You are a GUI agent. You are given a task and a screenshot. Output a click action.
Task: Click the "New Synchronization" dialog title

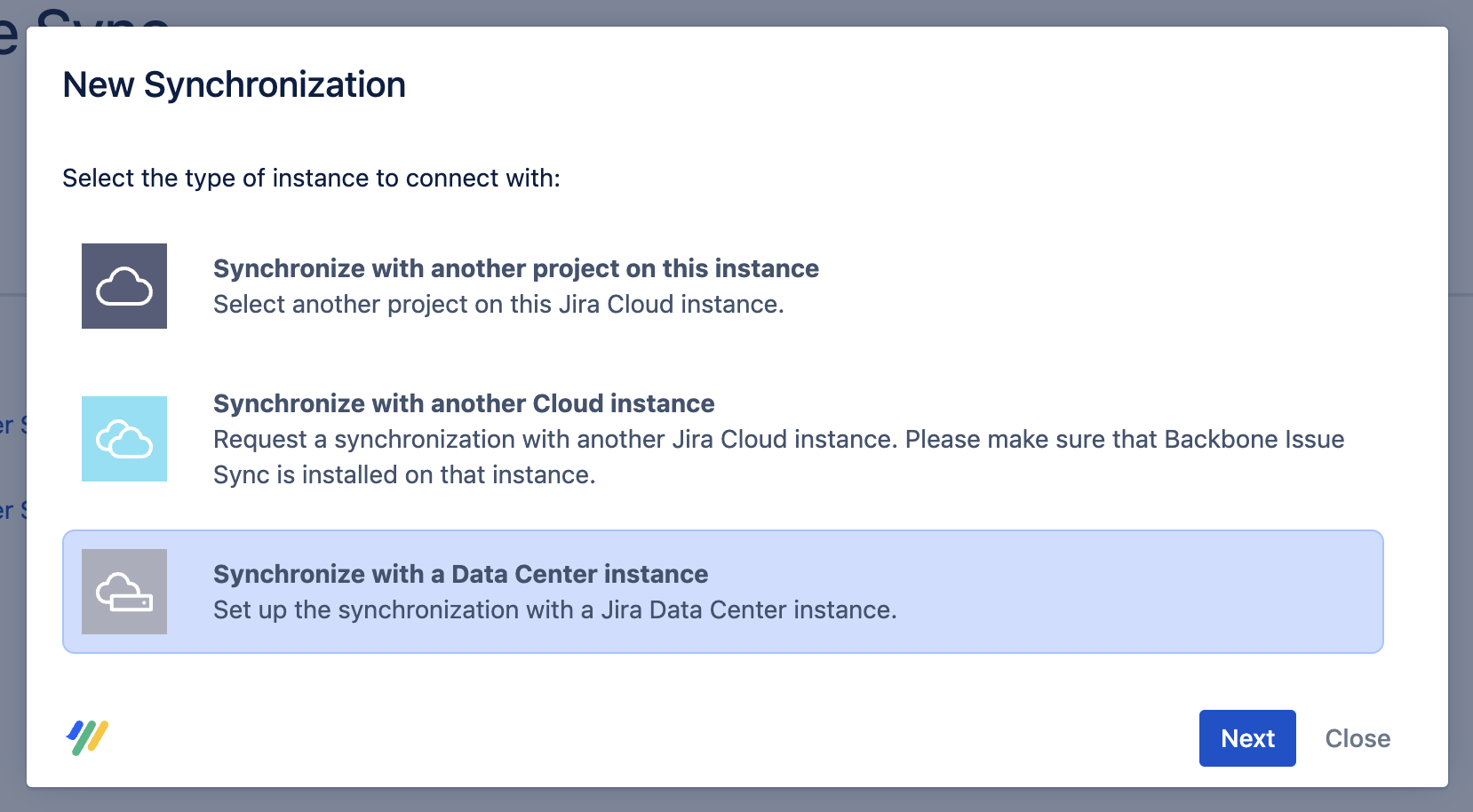[x=234, y=85]
